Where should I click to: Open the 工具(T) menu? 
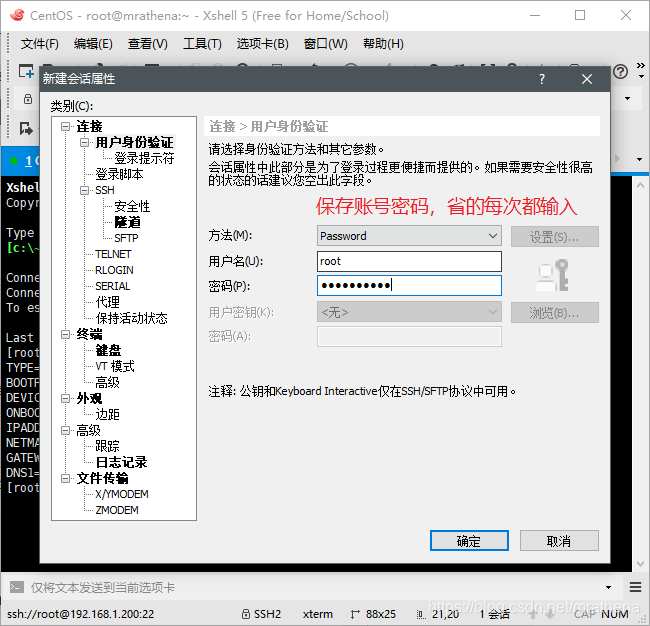point(202,44)
